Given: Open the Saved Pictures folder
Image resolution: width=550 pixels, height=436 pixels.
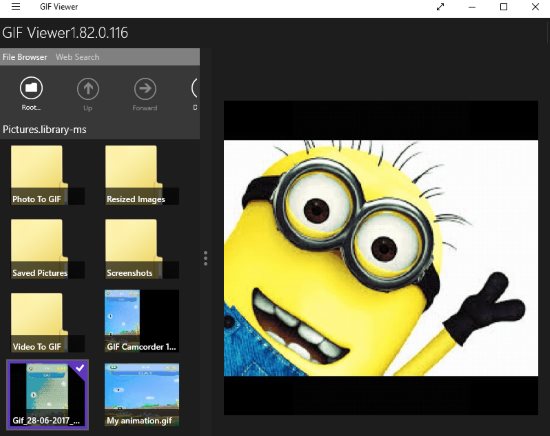Looking at the screenshot, I should [x=47, y=249].
